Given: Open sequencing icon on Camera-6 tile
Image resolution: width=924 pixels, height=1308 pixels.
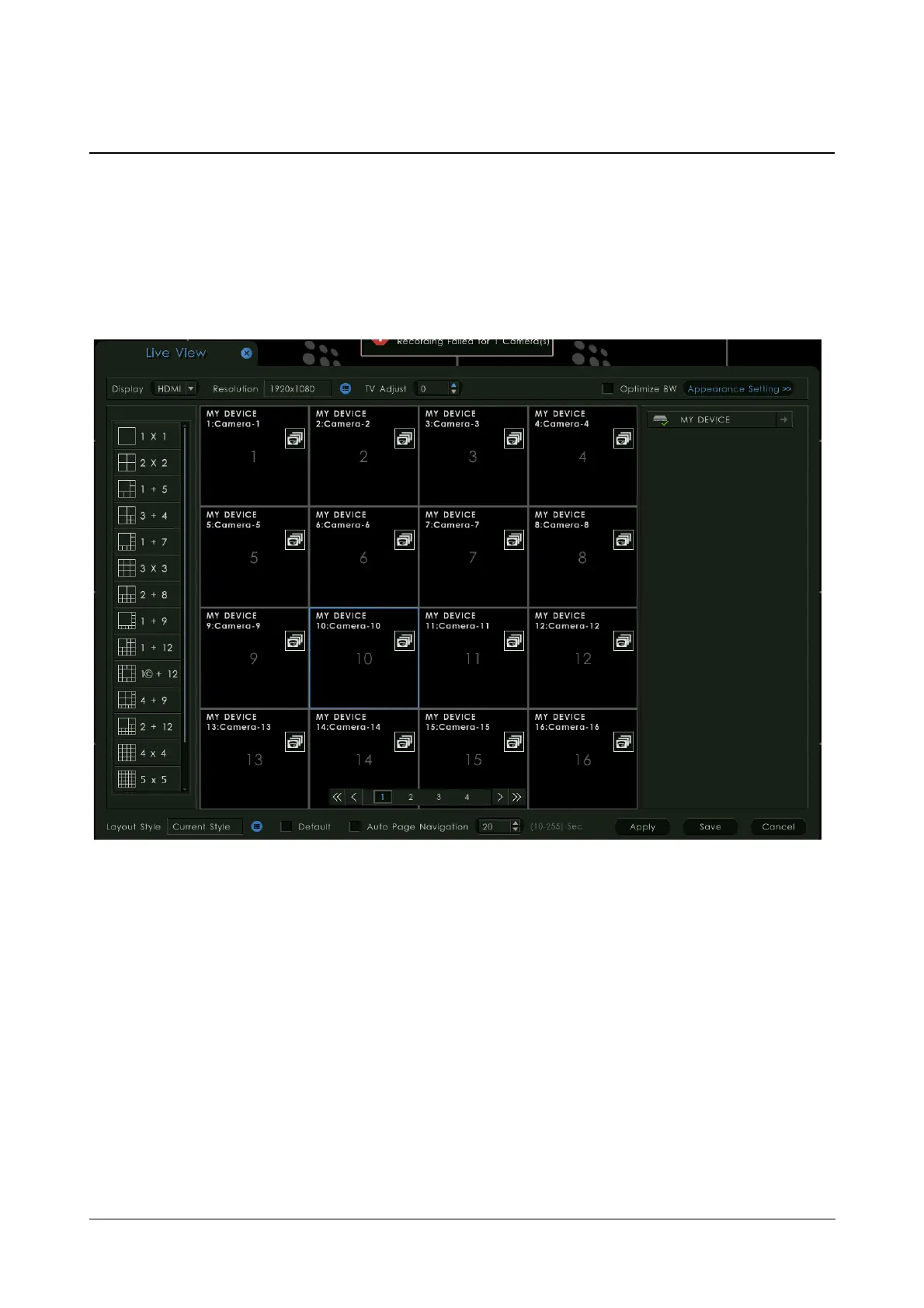Looking at the screenshot, I should 405,540.
